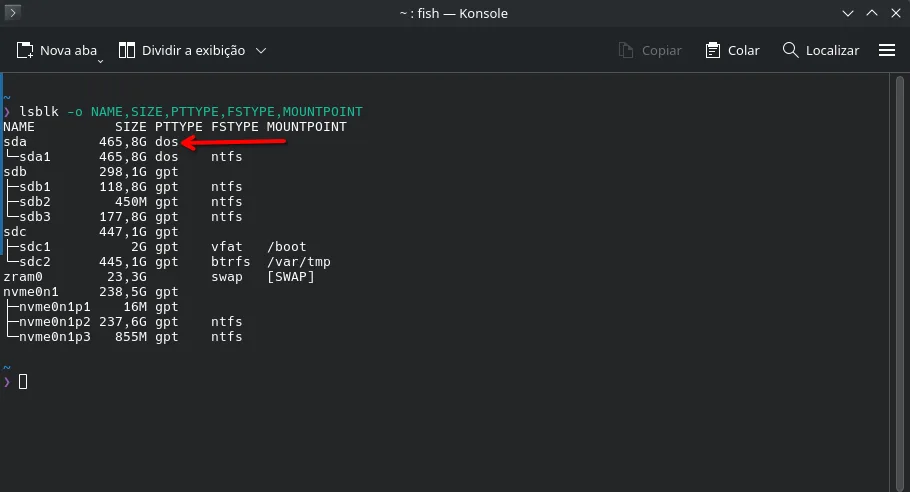Open the hamburger menu
Viewport: 910px width, 492px height.
pyautogui.click(x=887, y=50)
